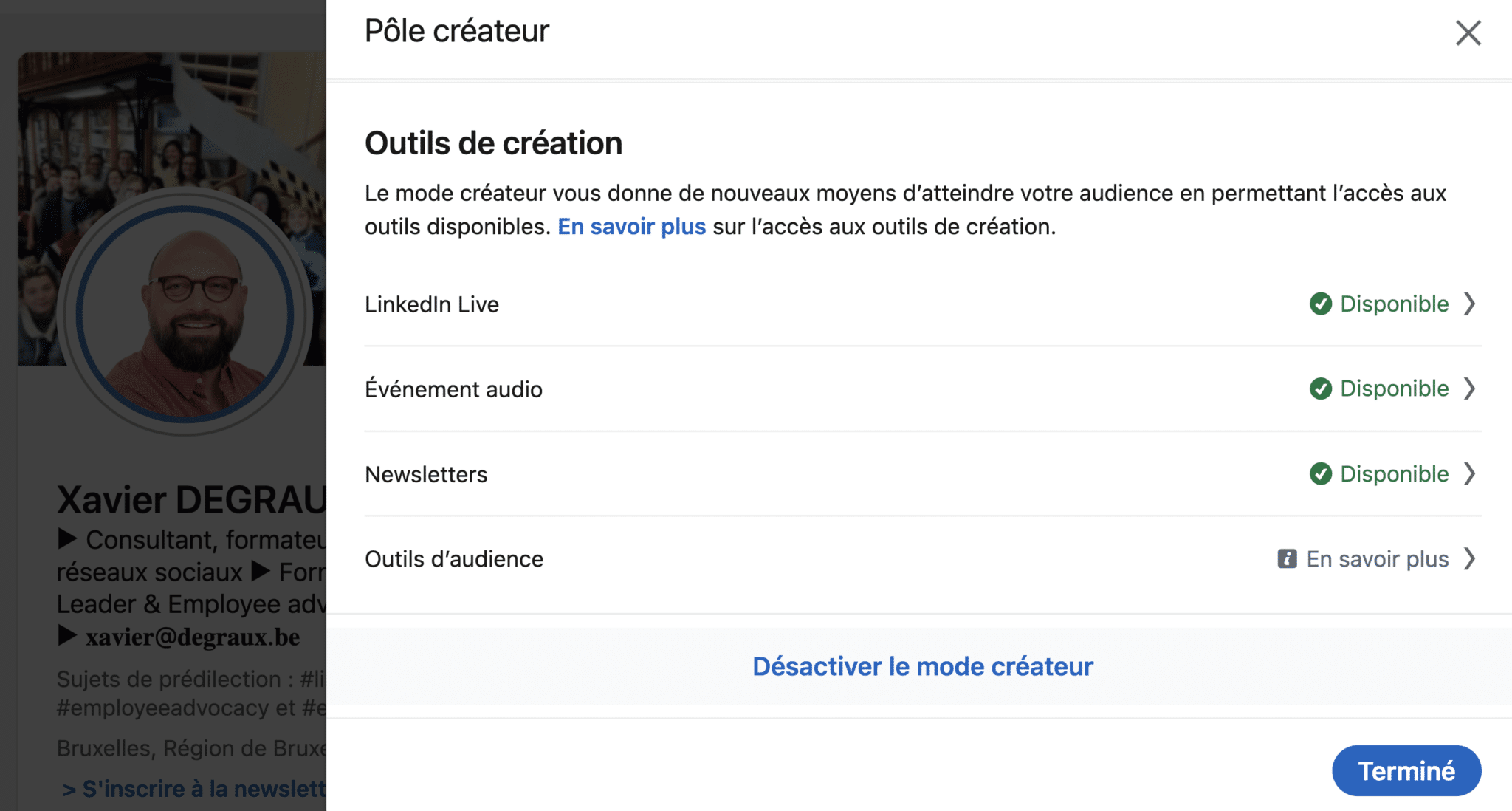The height and width of the screenshot is (811, 1512).
Task: Open the Outils d'audience row label
Action: coord(454,559)
